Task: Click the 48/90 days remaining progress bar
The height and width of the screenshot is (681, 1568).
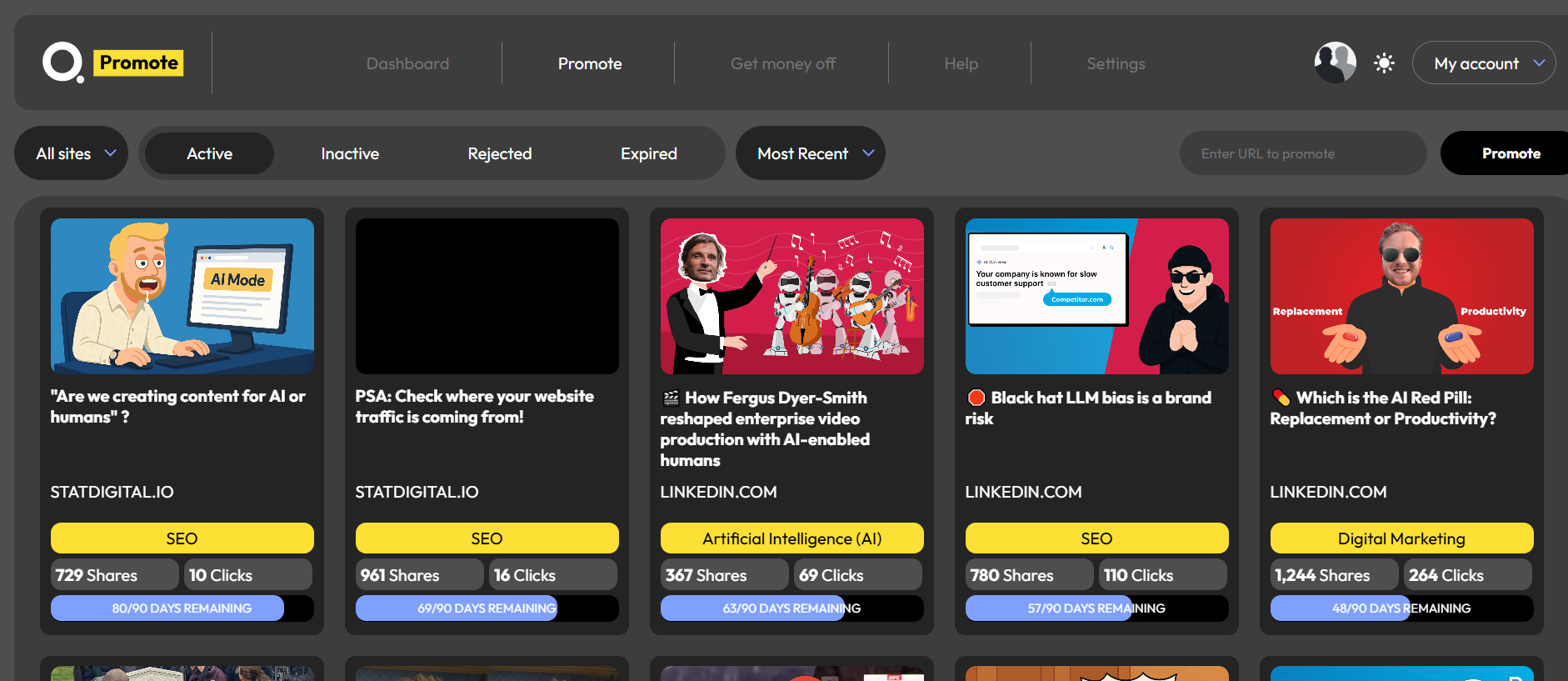Action: click(1402, 608)
